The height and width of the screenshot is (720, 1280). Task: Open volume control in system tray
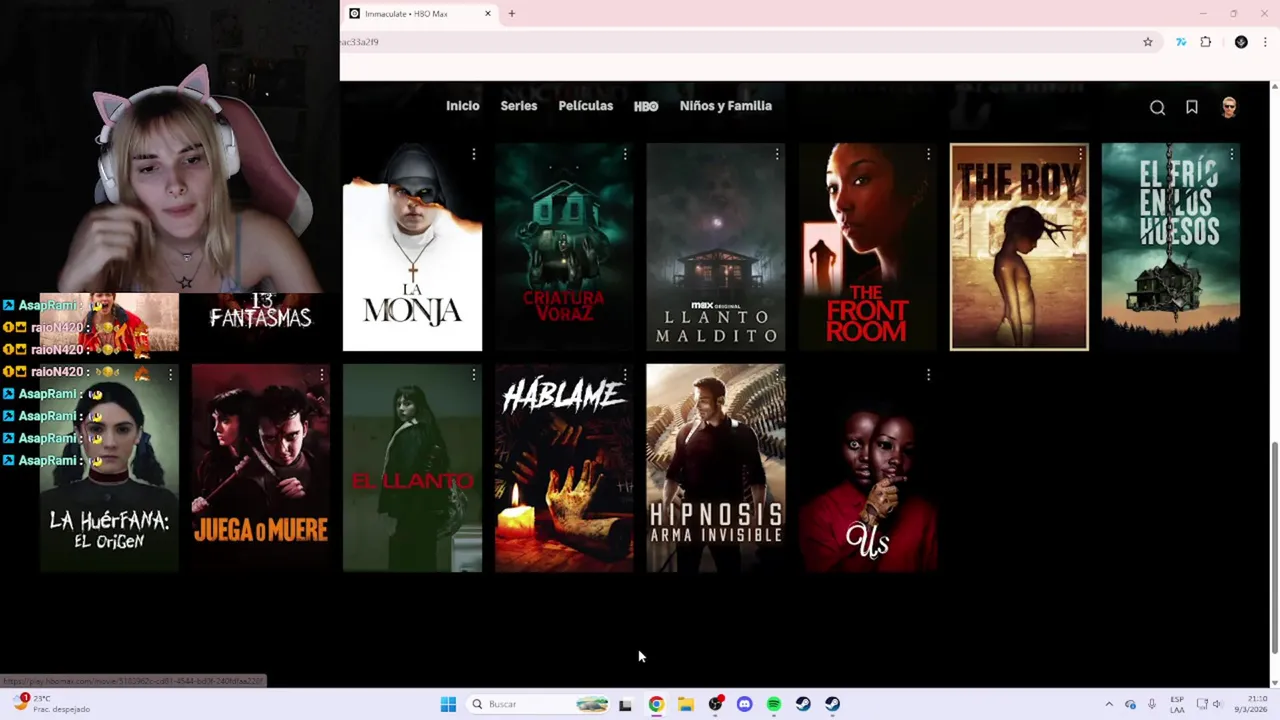coord(1217,704)
